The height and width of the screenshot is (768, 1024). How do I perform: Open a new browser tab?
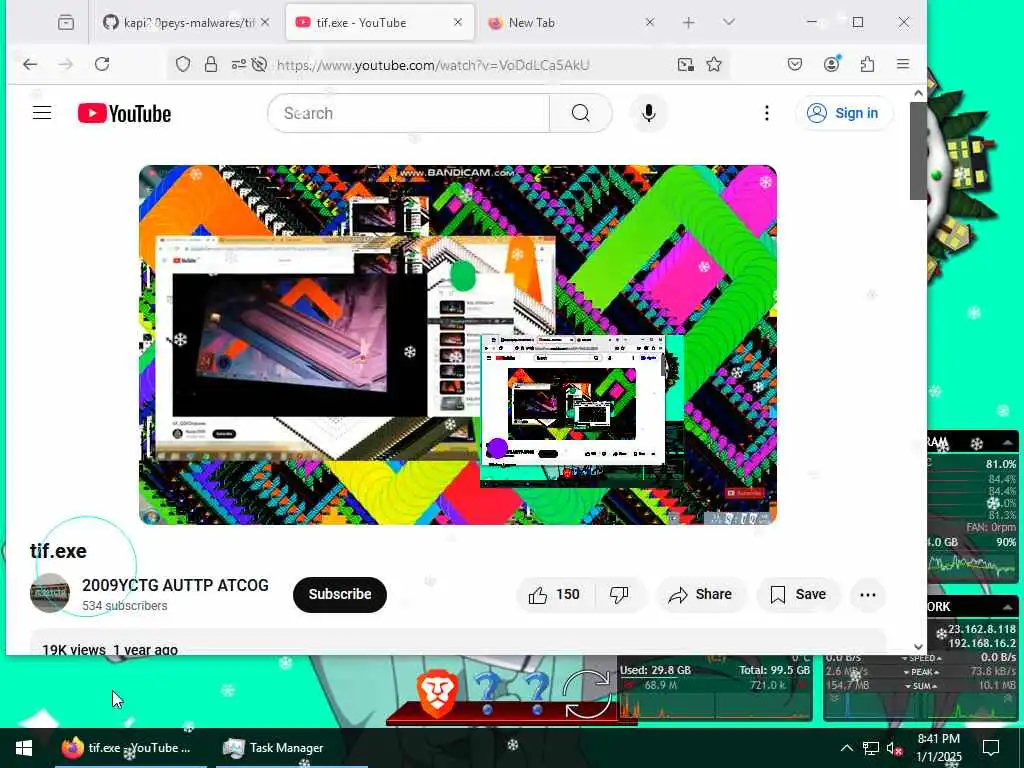688,23
